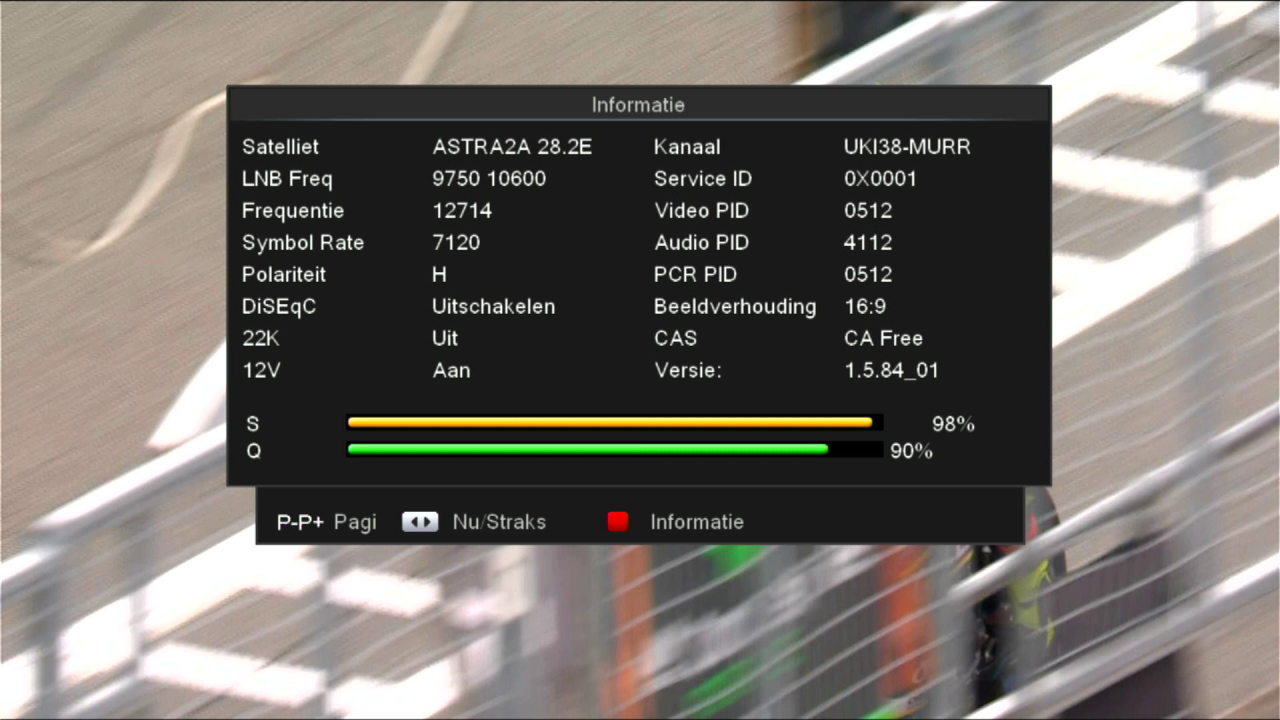Select the 12V value Aan
The image size is (1280, 720).
[x=451, y=371]
